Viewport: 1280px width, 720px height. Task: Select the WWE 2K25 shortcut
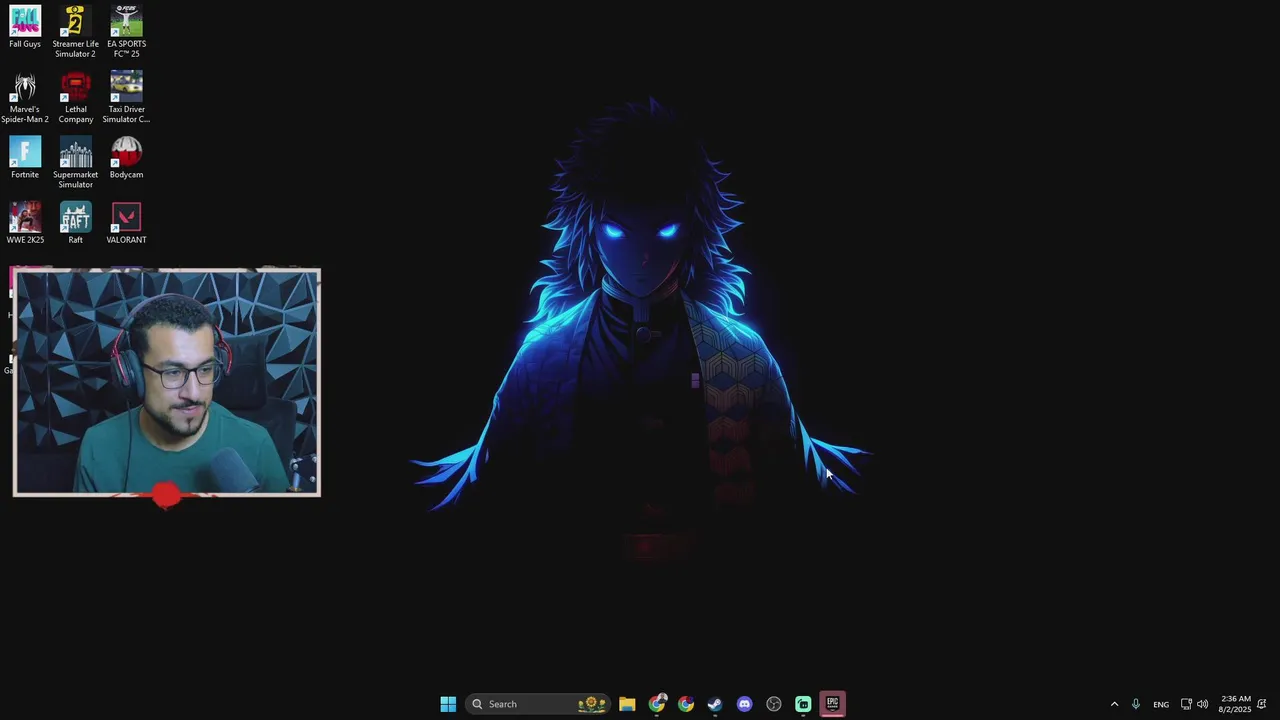25,223
